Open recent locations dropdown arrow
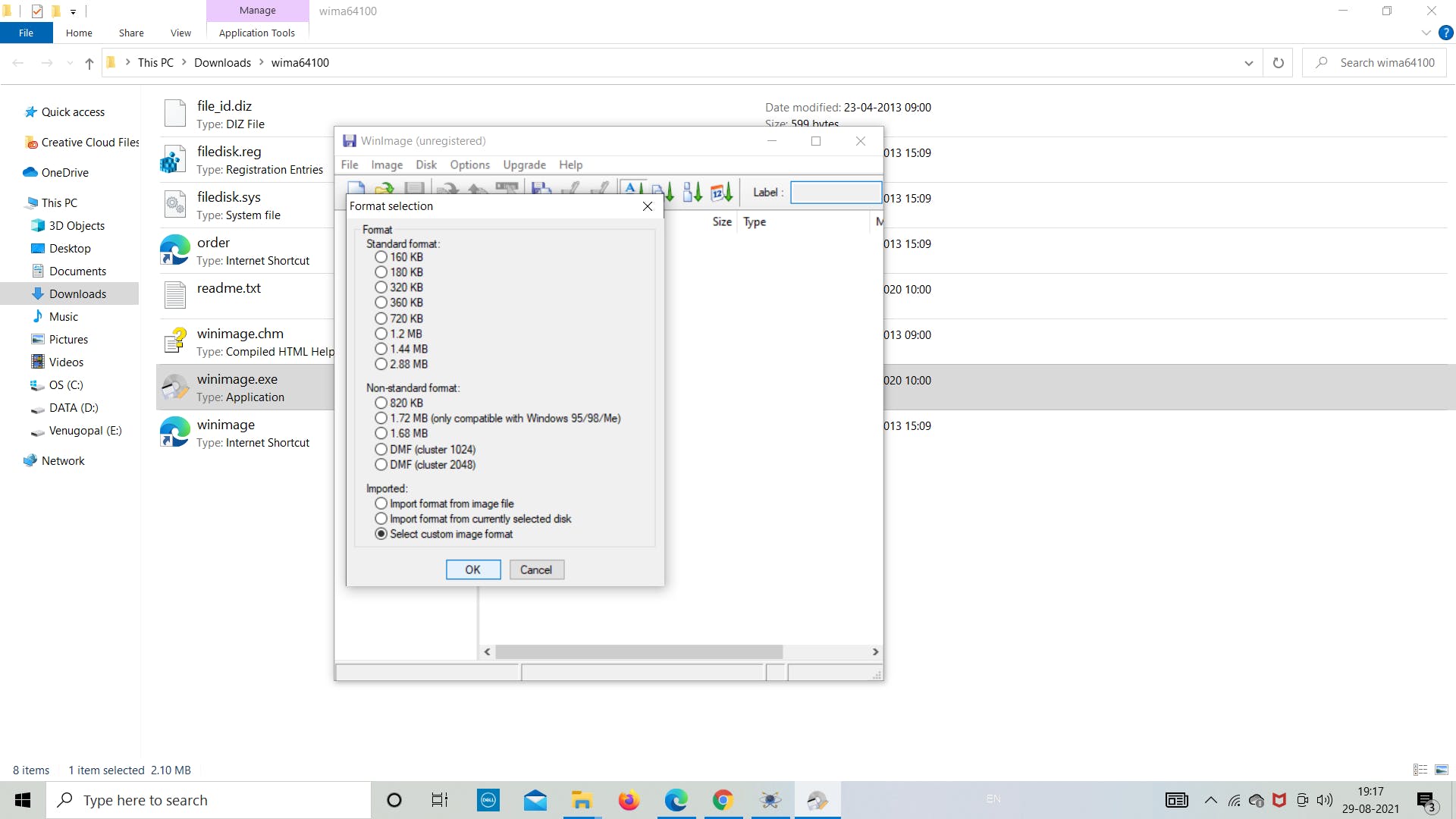The image size is (1456, 819). click(x=70, y=63)
